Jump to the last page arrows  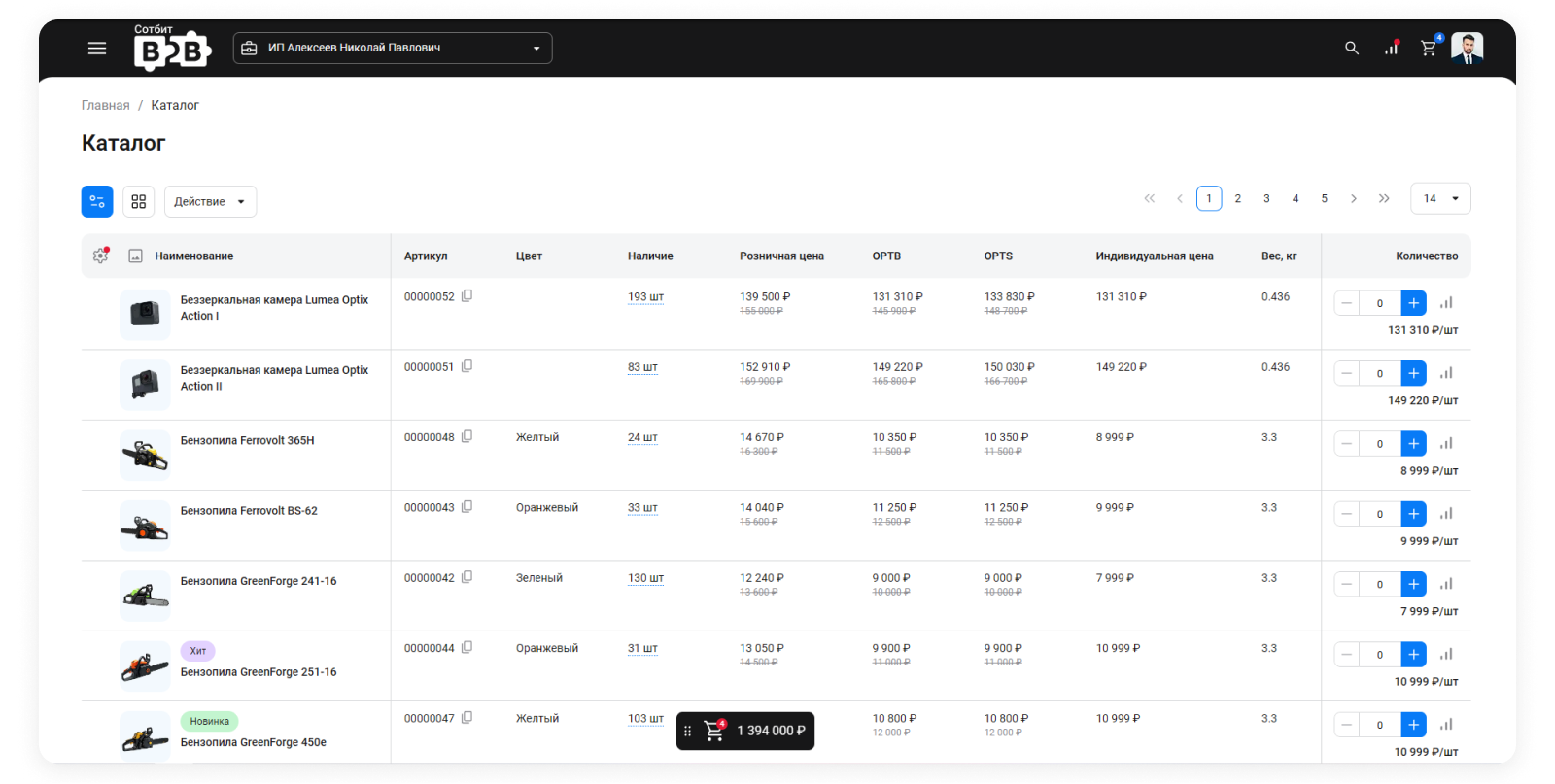(x=1384, y=198)
